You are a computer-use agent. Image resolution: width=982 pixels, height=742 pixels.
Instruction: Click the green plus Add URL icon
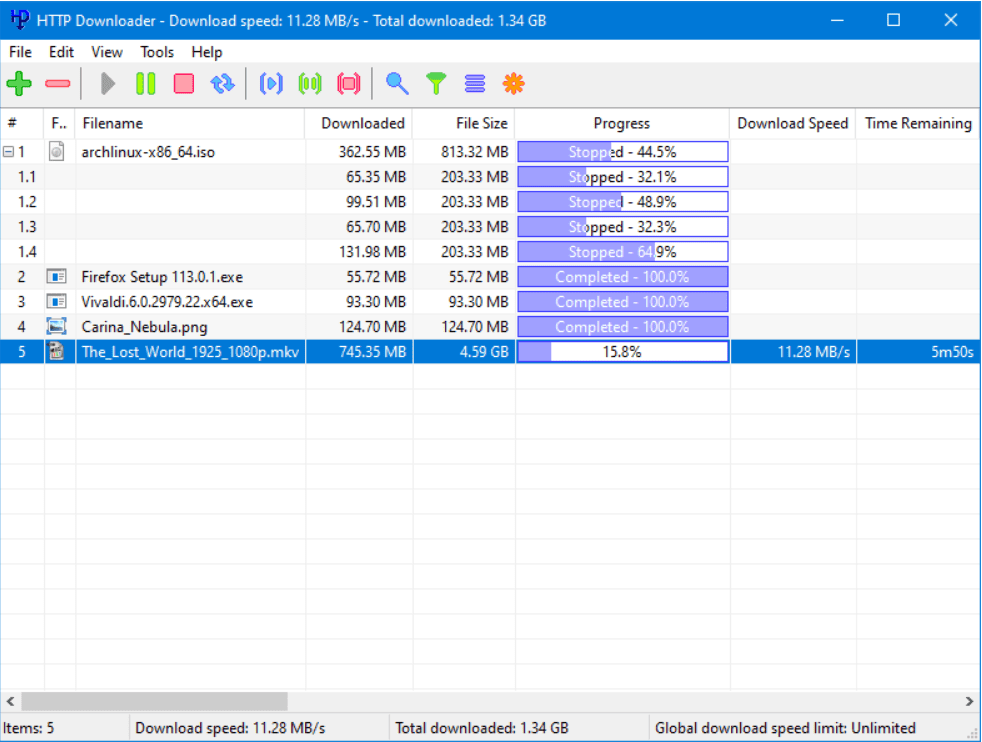click(x=19, y=83)
